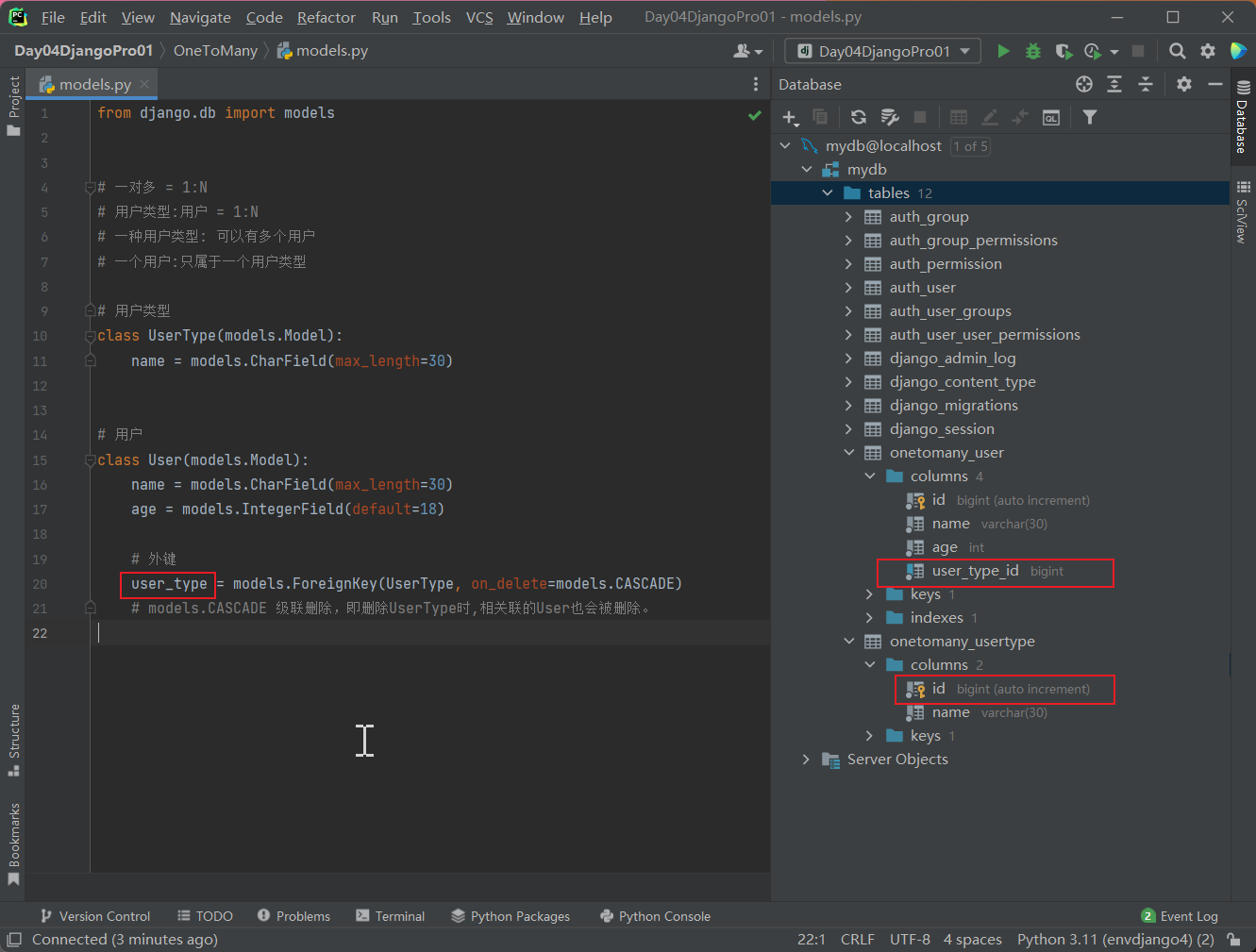Click OneToMany in the breadcrumb
The width and height of the screenshot is (1256, 952).
point(215,51)
